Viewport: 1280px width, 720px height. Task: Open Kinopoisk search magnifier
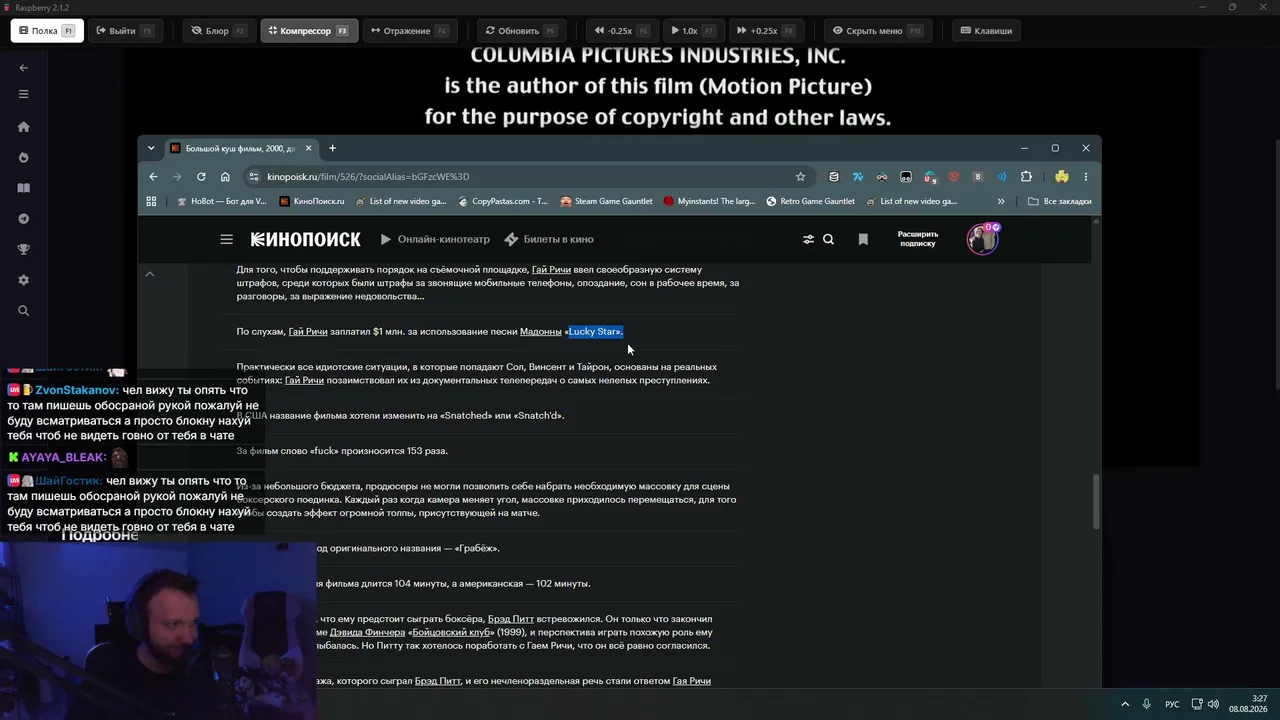pos(828,240)
